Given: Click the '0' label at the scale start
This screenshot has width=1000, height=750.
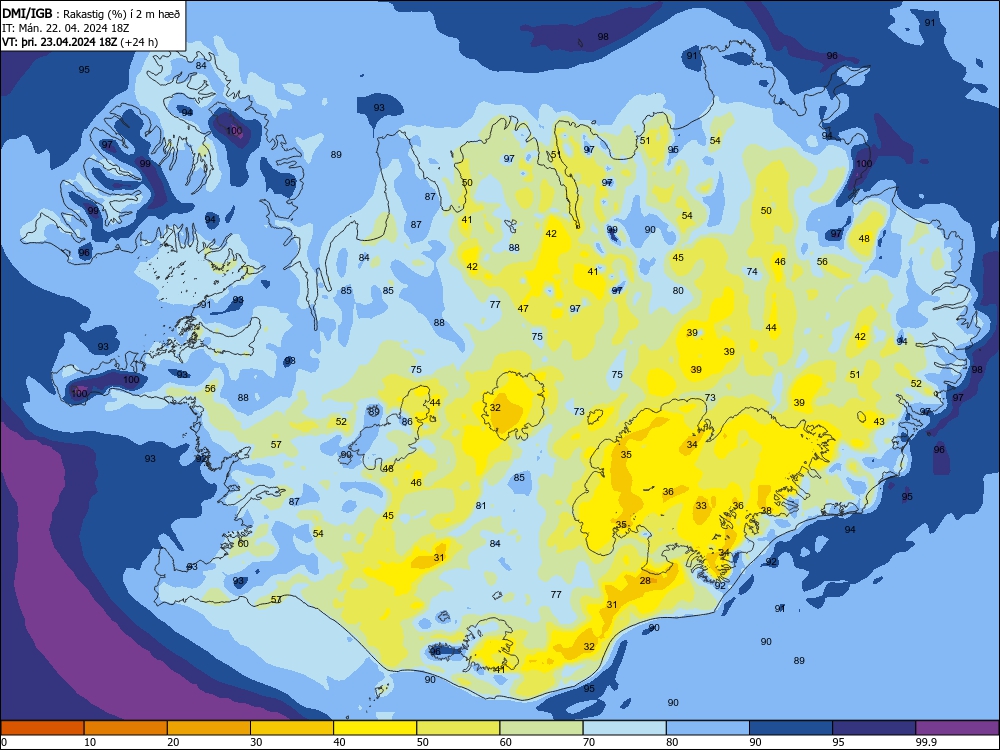Looking at the screenshot, I should click(4, 742).
